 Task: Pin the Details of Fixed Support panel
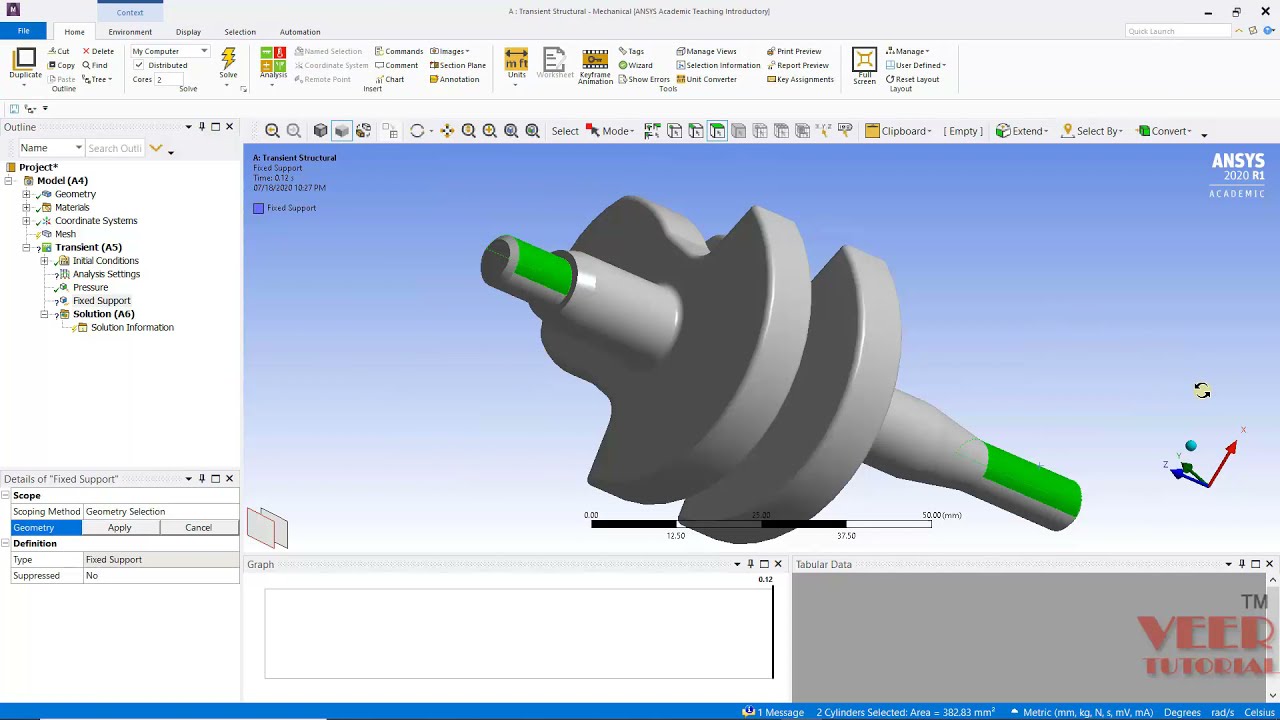[x=201, y=479]
